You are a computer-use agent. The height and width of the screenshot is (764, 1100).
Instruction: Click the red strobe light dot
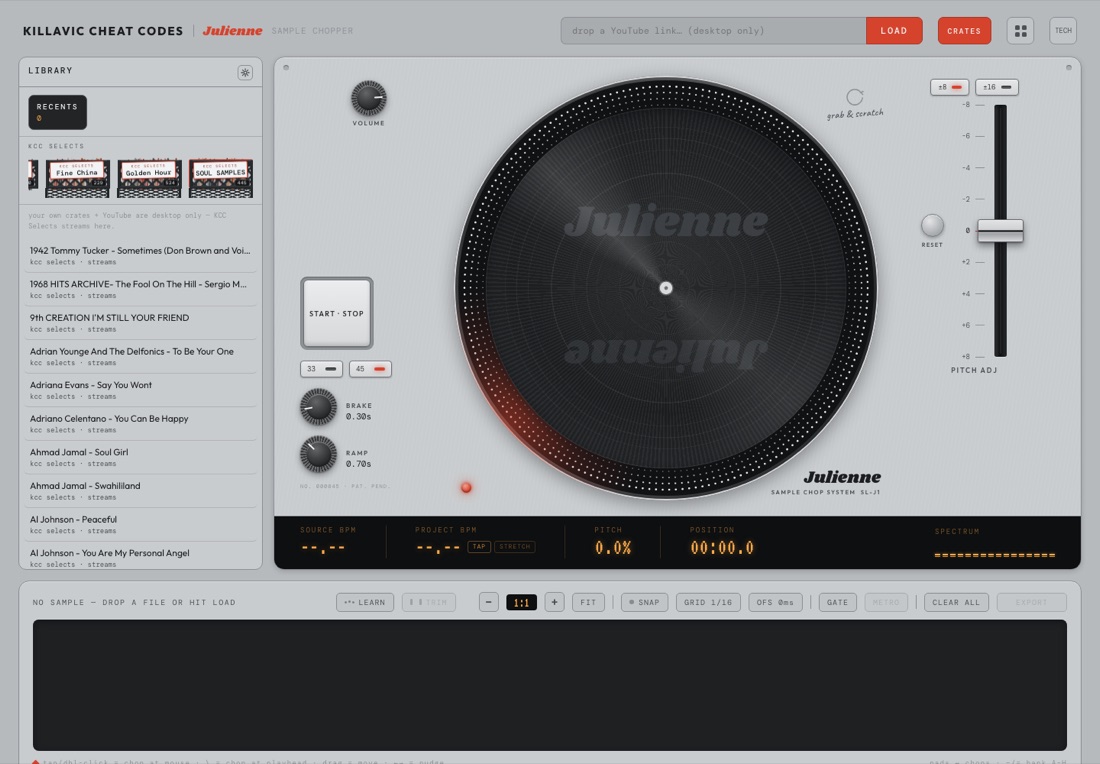point(466,488)
